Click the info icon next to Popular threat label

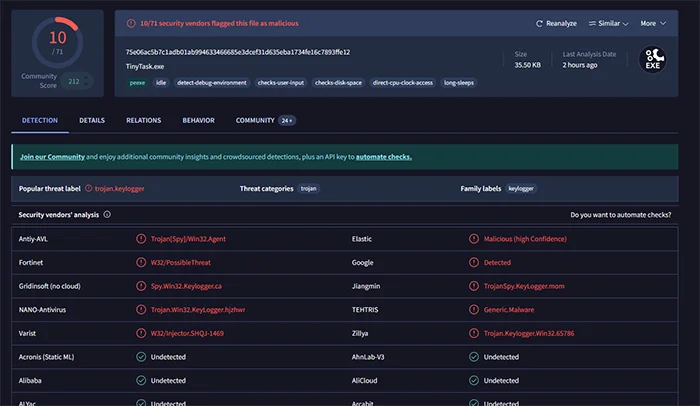coord(88,188)
